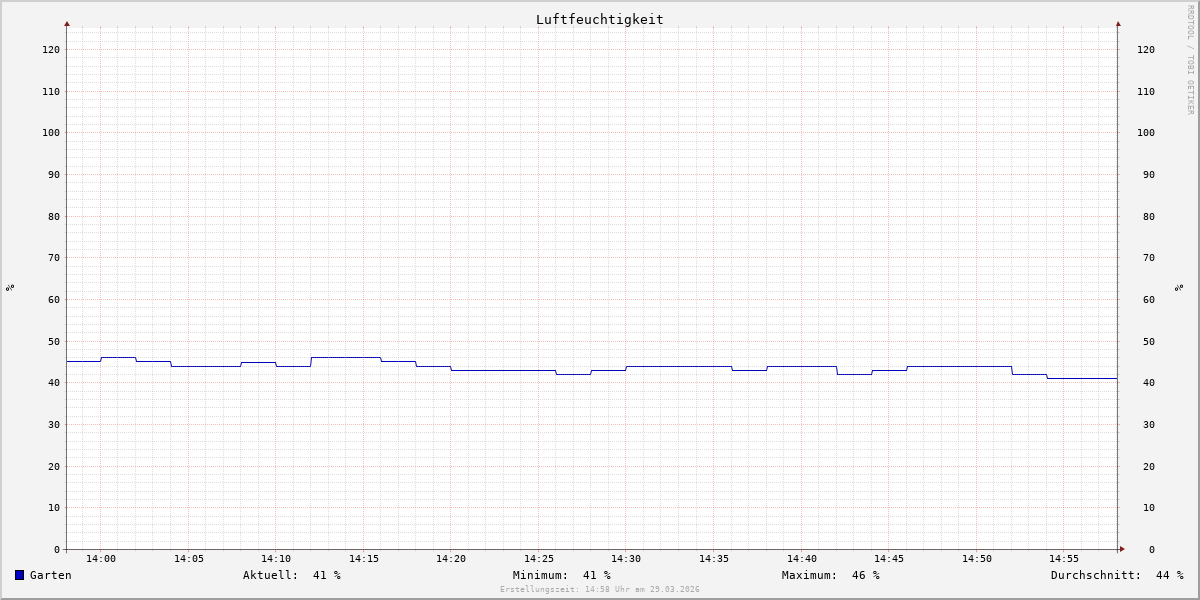Select the 14:55 time axis label
1200x600 pixels.
pos(1064,559)
